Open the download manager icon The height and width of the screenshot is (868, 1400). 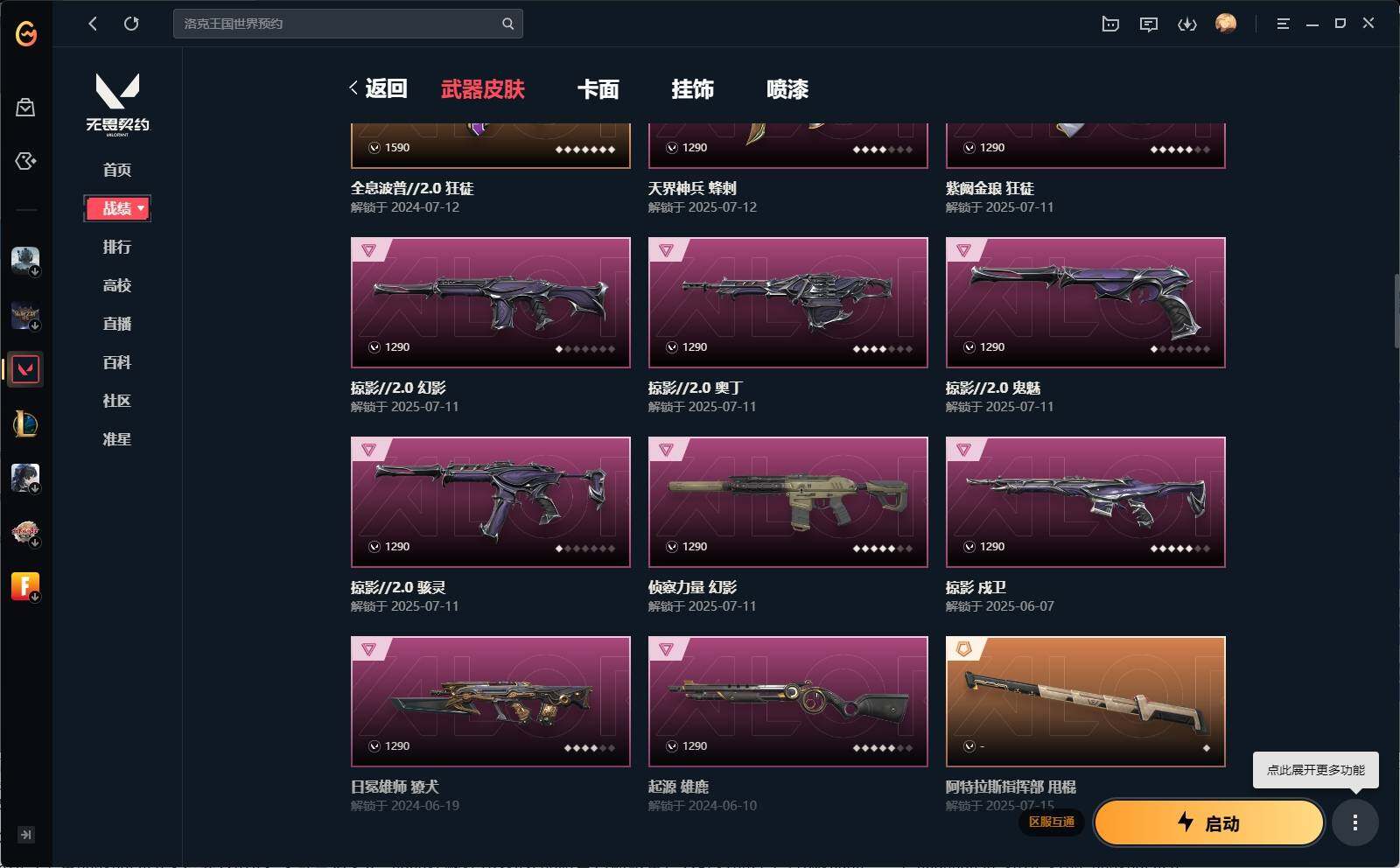[1187, 24]
